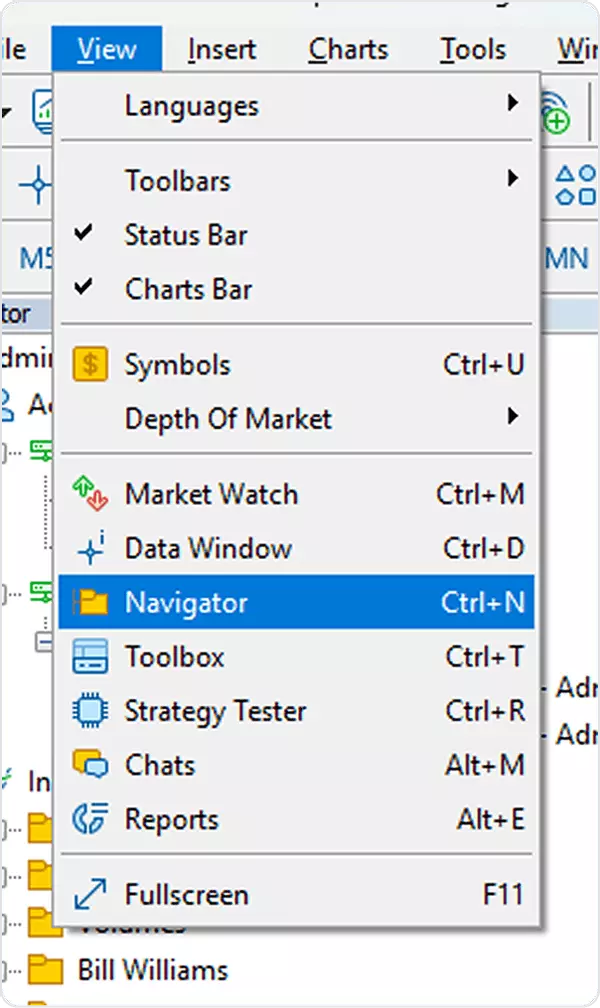Click the Data Window crosshair icon
This screenshot has width=600, height=1008.
(x=90, y=549)
